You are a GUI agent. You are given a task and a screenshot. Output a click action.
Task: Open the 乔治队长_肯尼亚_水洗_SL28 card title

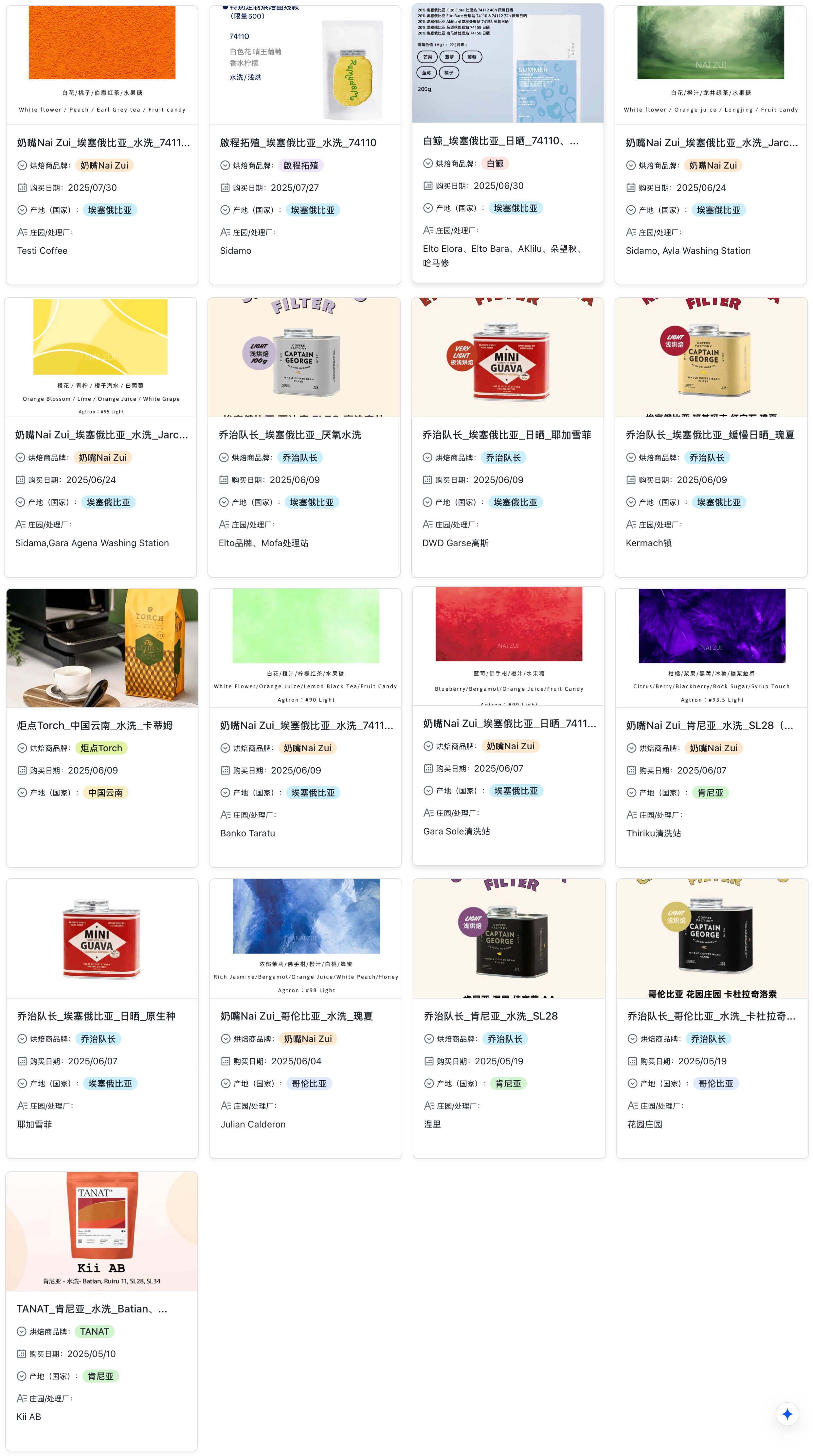[x=490, y=1016]
